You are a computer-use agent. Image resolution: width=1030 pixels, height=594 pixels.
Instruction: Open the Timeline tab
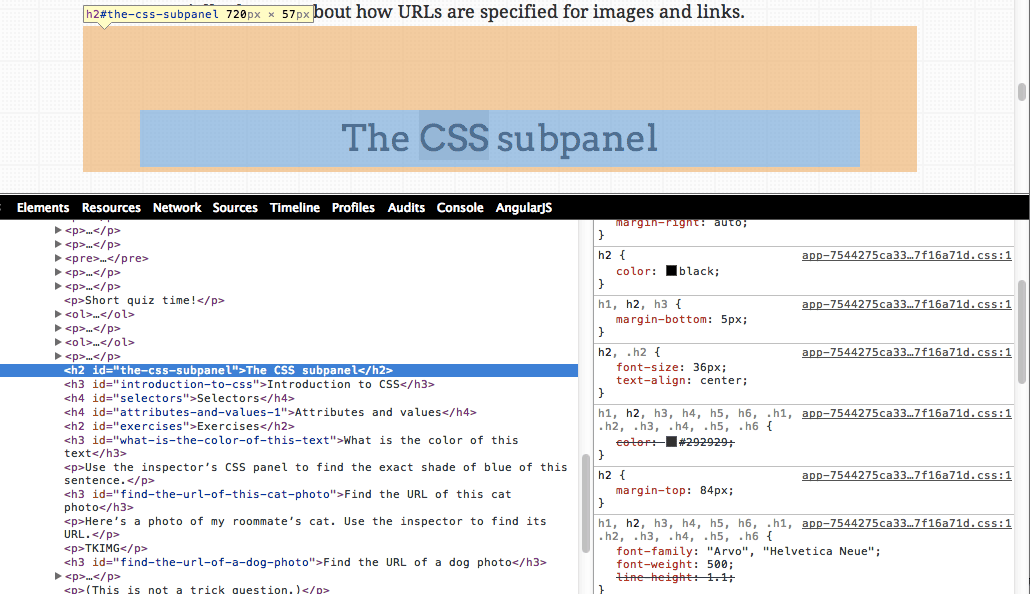pos(295,208)
